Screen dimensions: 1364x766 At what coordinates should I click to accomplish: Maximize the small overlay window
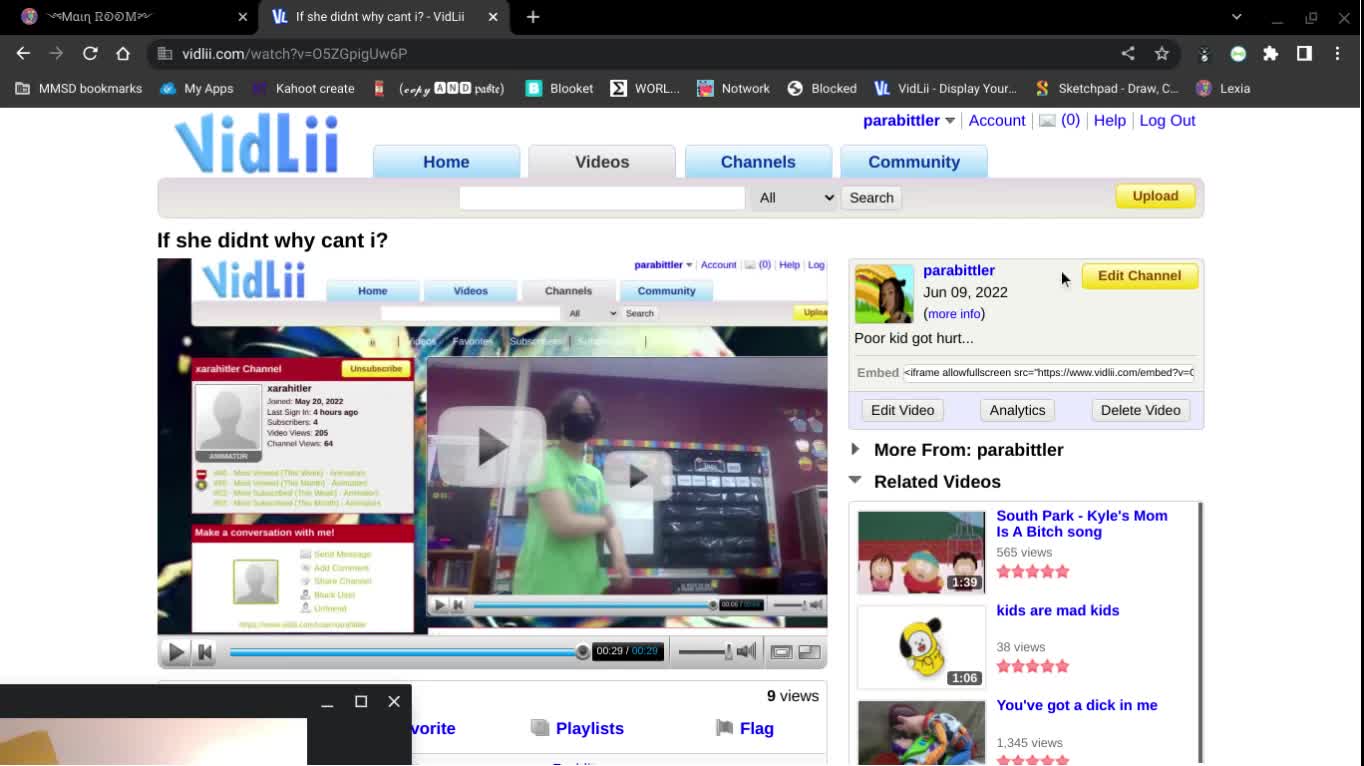click(361, 702)
